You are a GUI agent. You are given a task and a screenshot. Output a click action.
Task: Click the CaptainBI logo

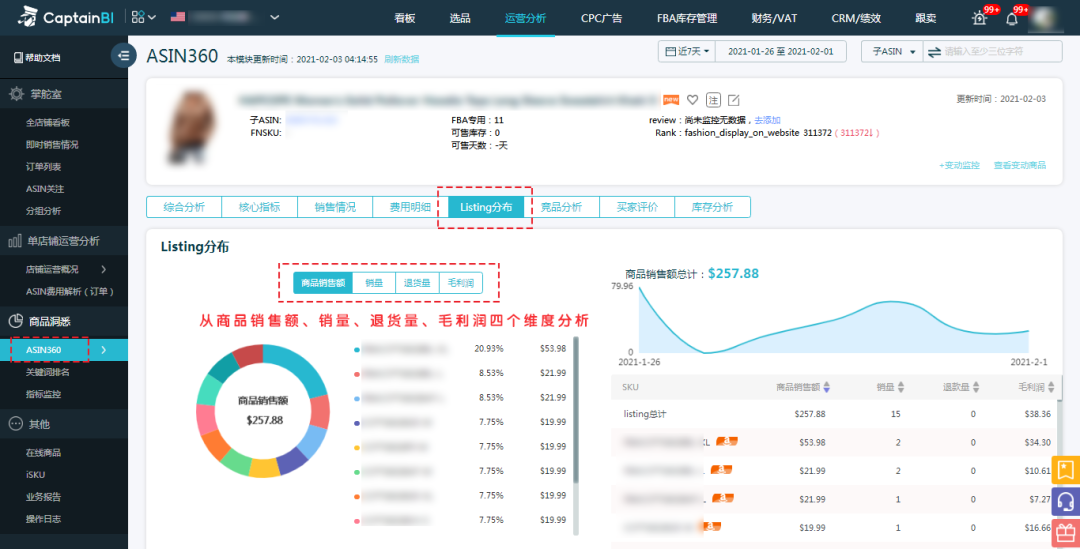66,17
